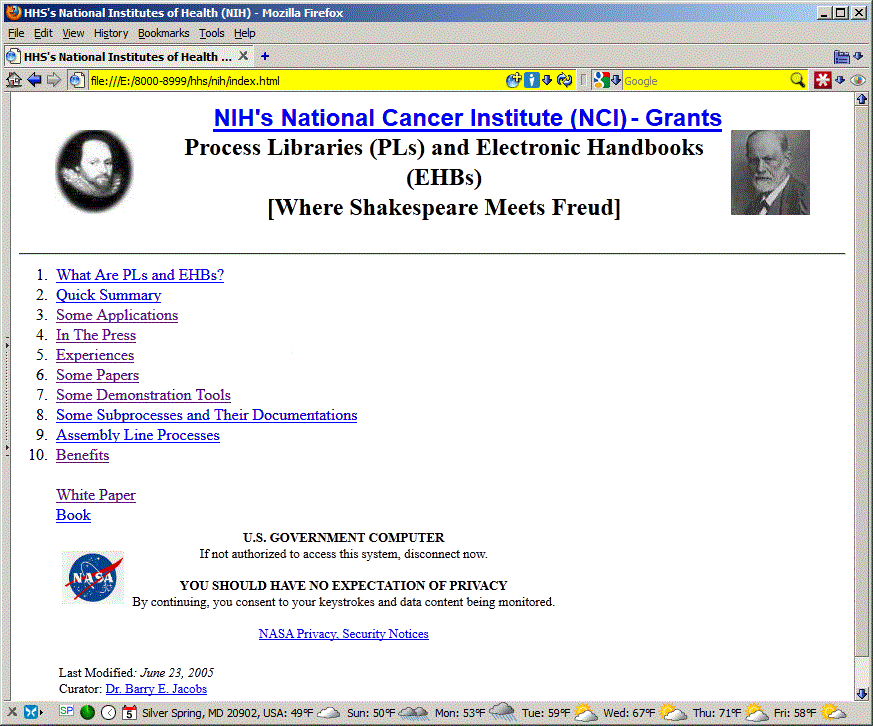
Task: Click the clock icon in status bar
Action: pyautogui.click(x=109, y=713)
